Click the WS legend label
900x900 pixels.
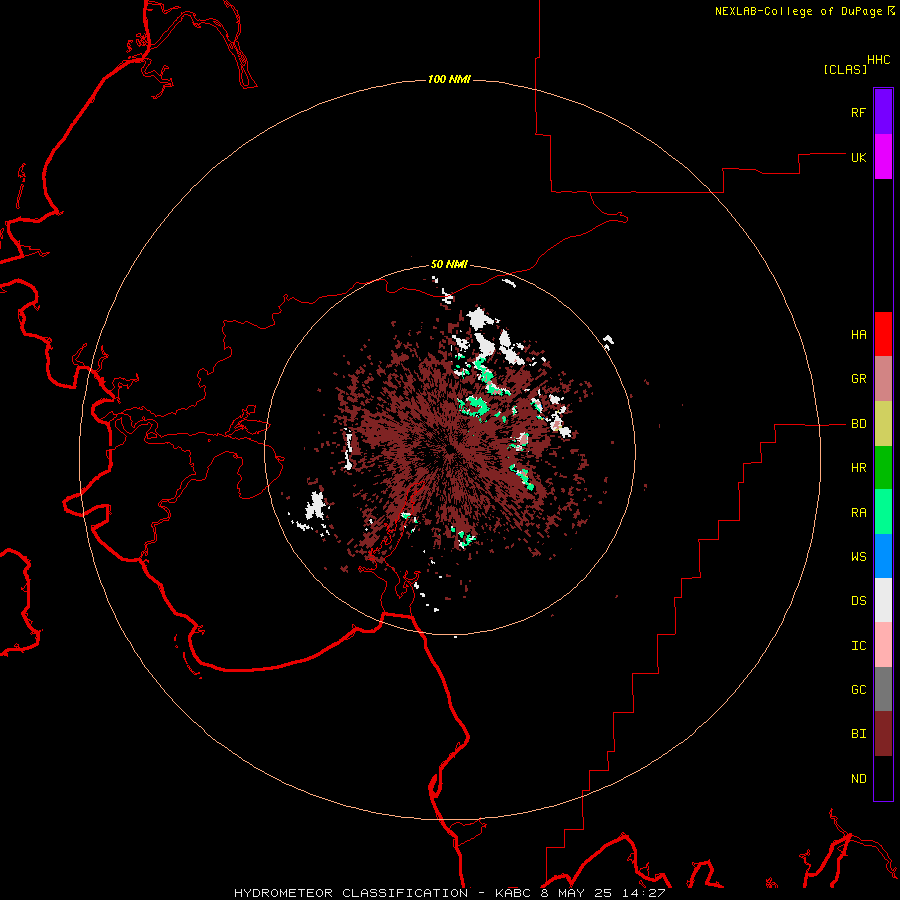[x=858, y=556]
